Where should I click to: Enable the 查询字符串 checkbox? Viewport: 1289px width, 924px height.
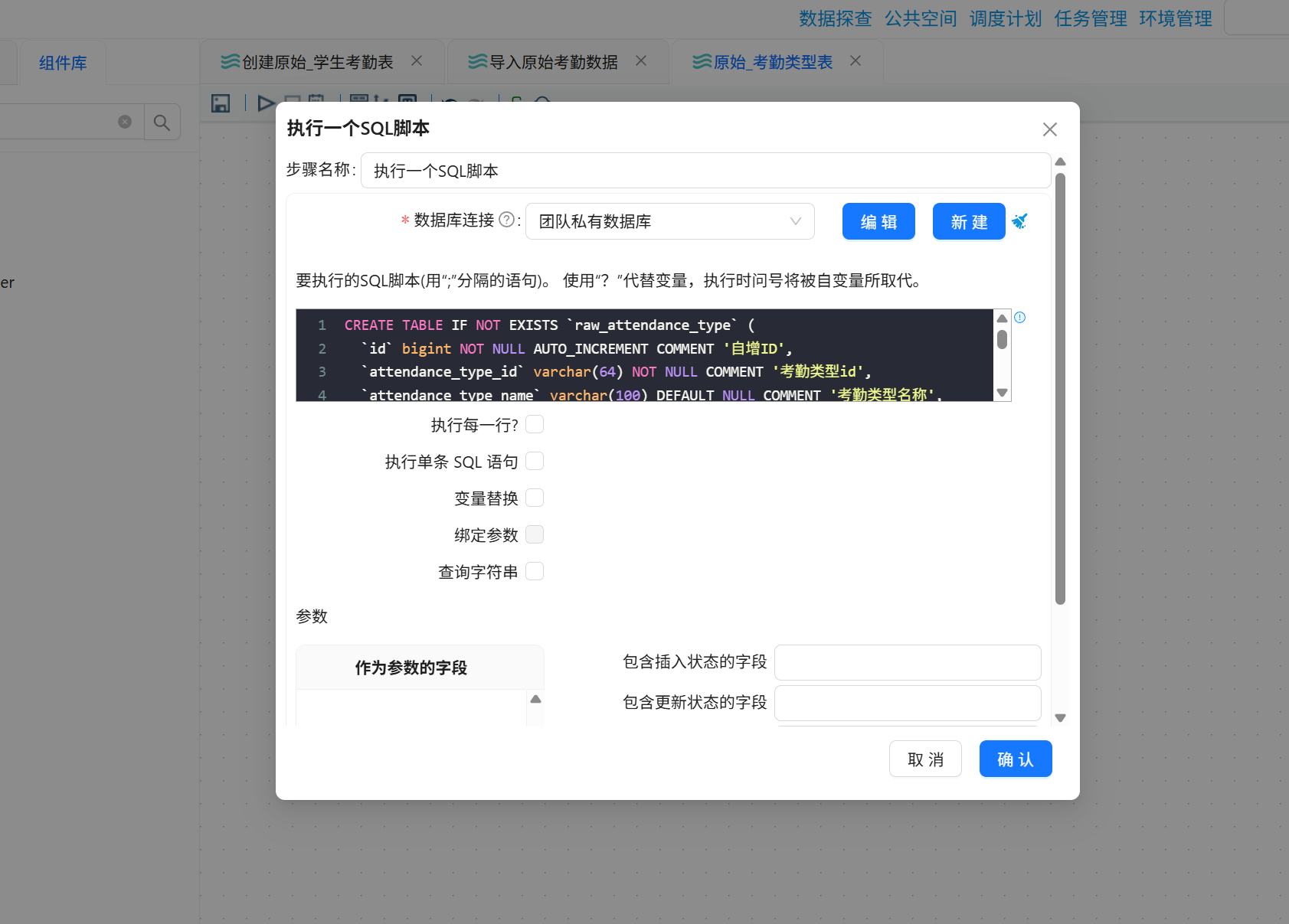click(535, 571)
